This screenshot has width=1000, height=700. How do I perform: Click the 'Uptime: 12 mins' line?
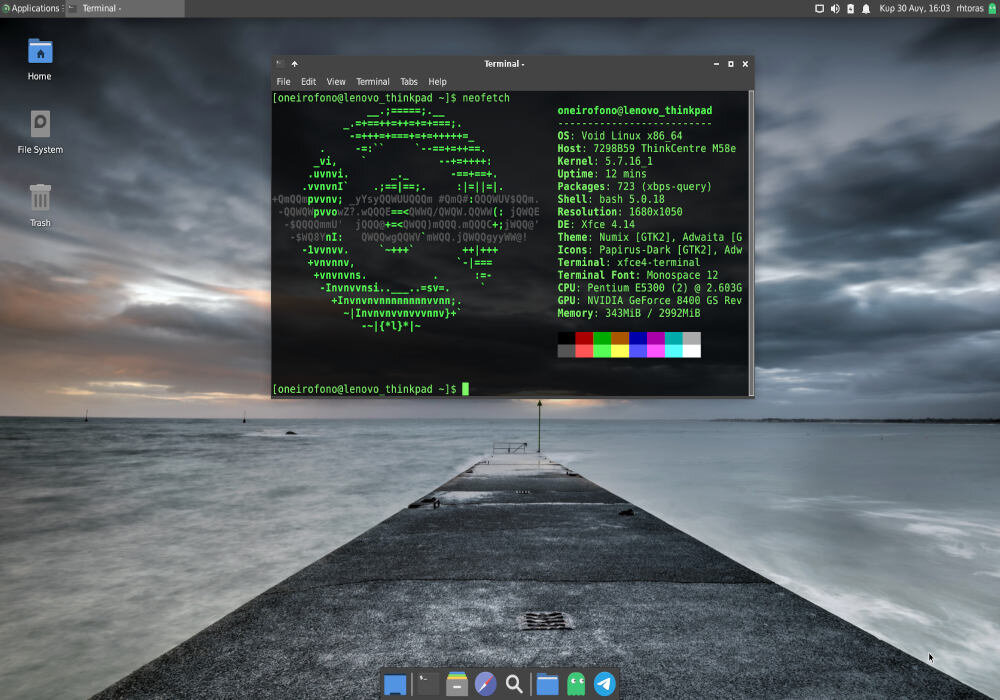(x=602, y=174)
